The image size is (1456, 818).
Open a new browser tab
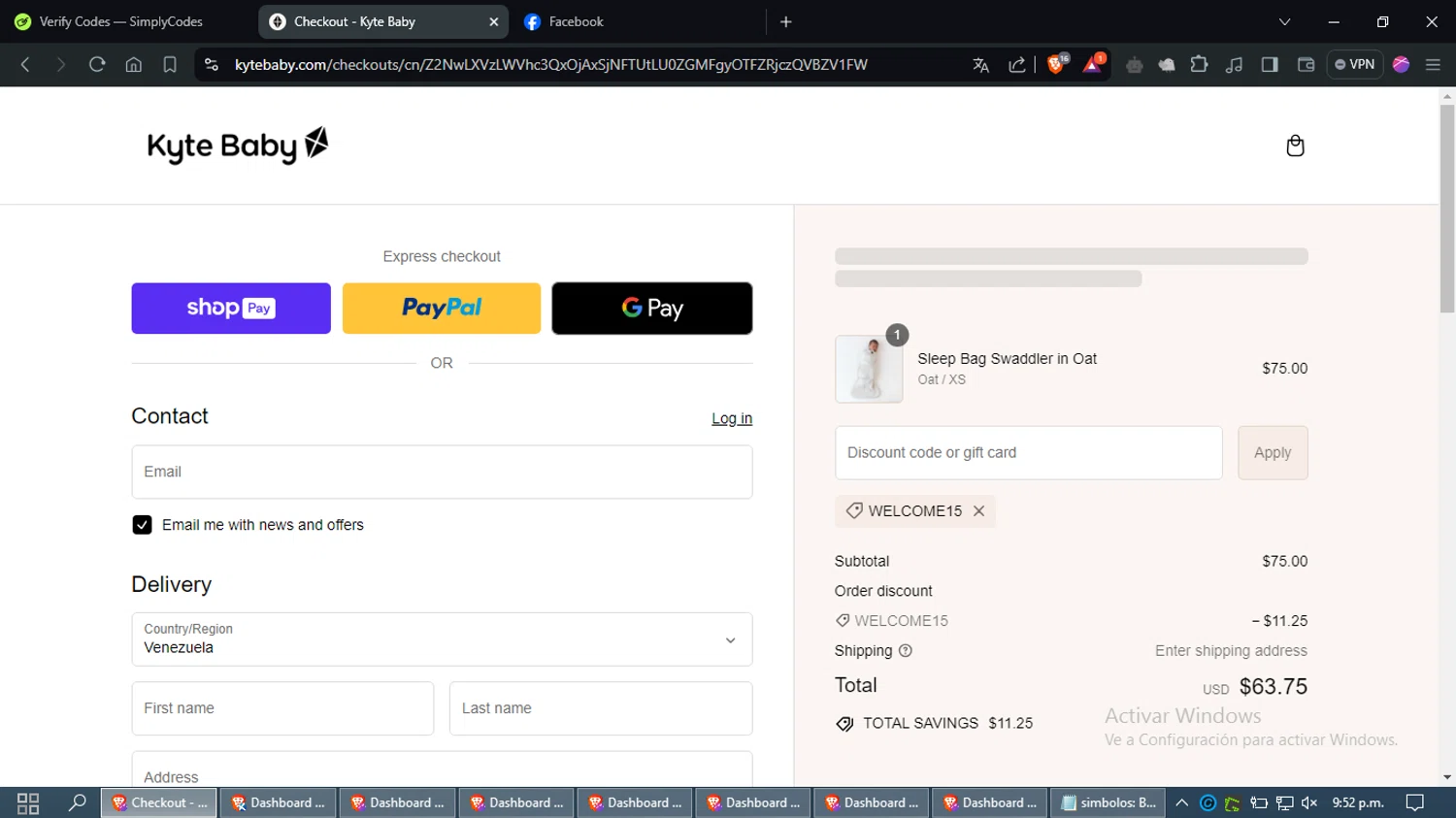[x=786, y=21]
